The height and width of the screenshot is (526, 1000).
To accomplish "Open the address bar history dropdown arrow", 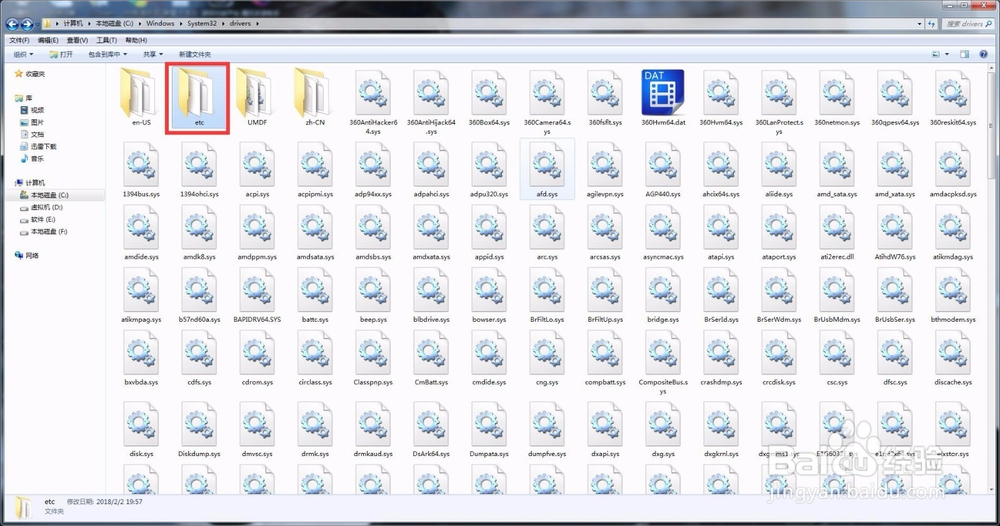I will point(920,24).
